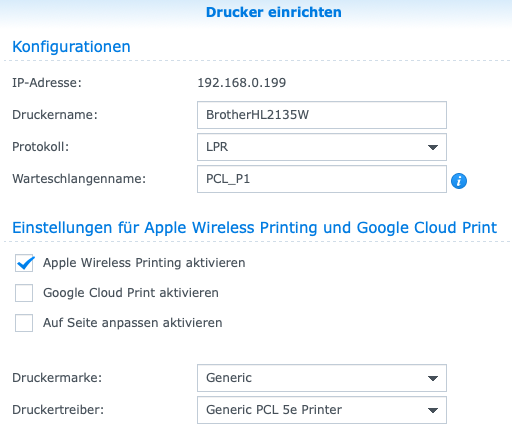Enable Google Cloud Print aktivieren checkbox
The image size is (512, 440).
24,293
